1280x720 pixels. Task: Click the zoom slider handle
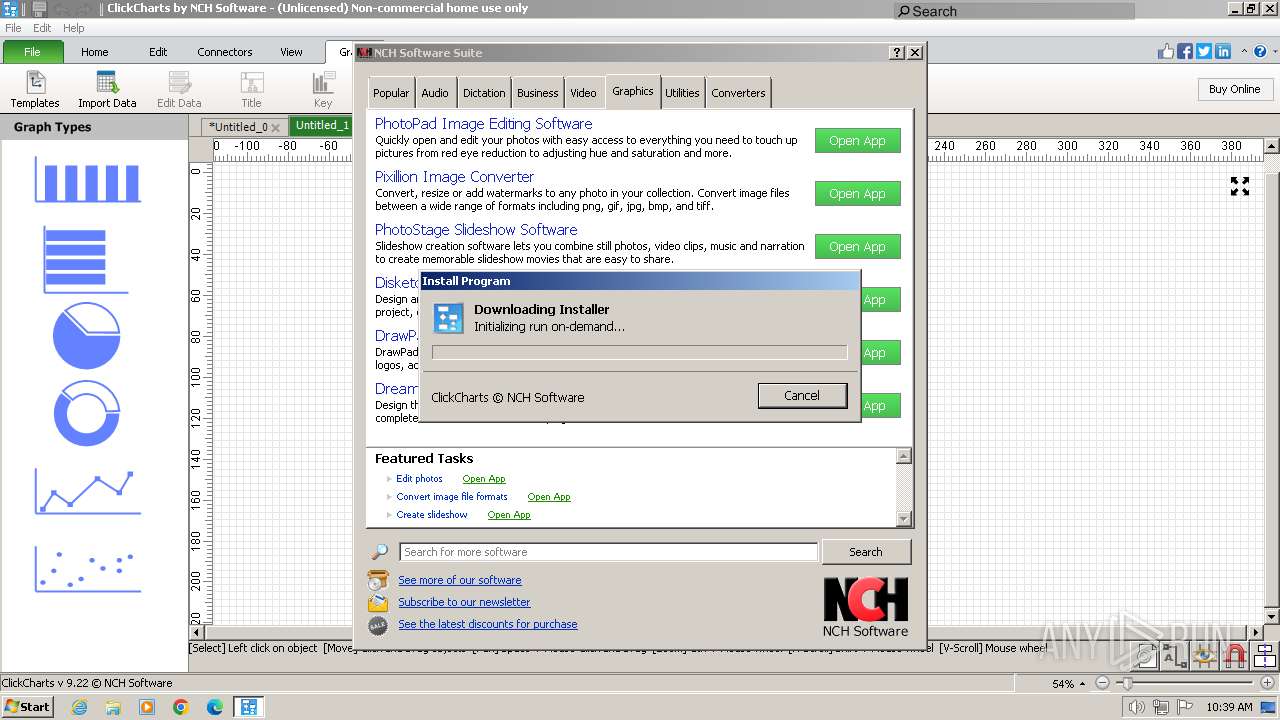[1127, 683]
